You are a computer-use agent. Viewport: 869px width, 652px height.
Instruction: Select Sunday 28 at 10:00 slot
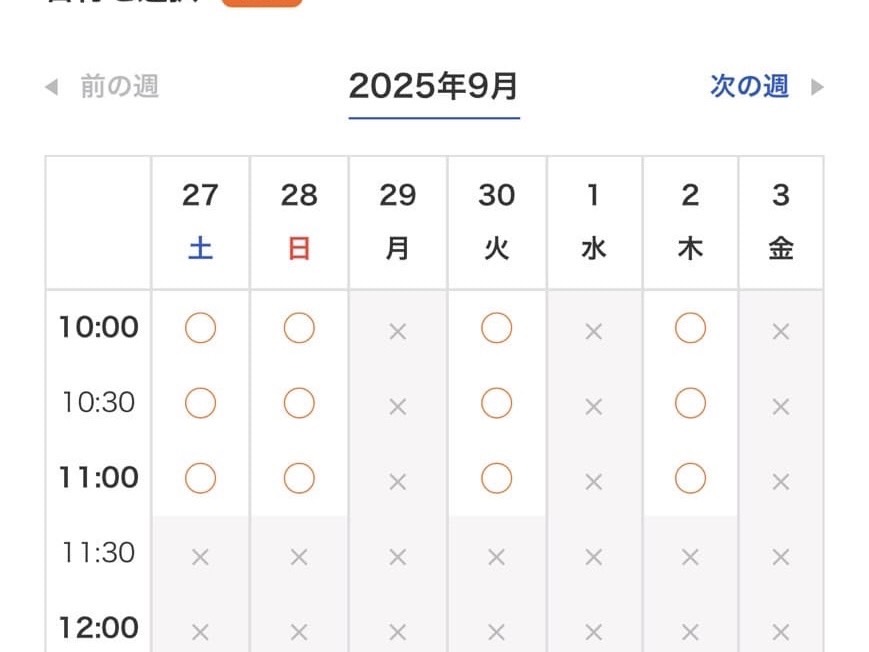tap(299, 328)
